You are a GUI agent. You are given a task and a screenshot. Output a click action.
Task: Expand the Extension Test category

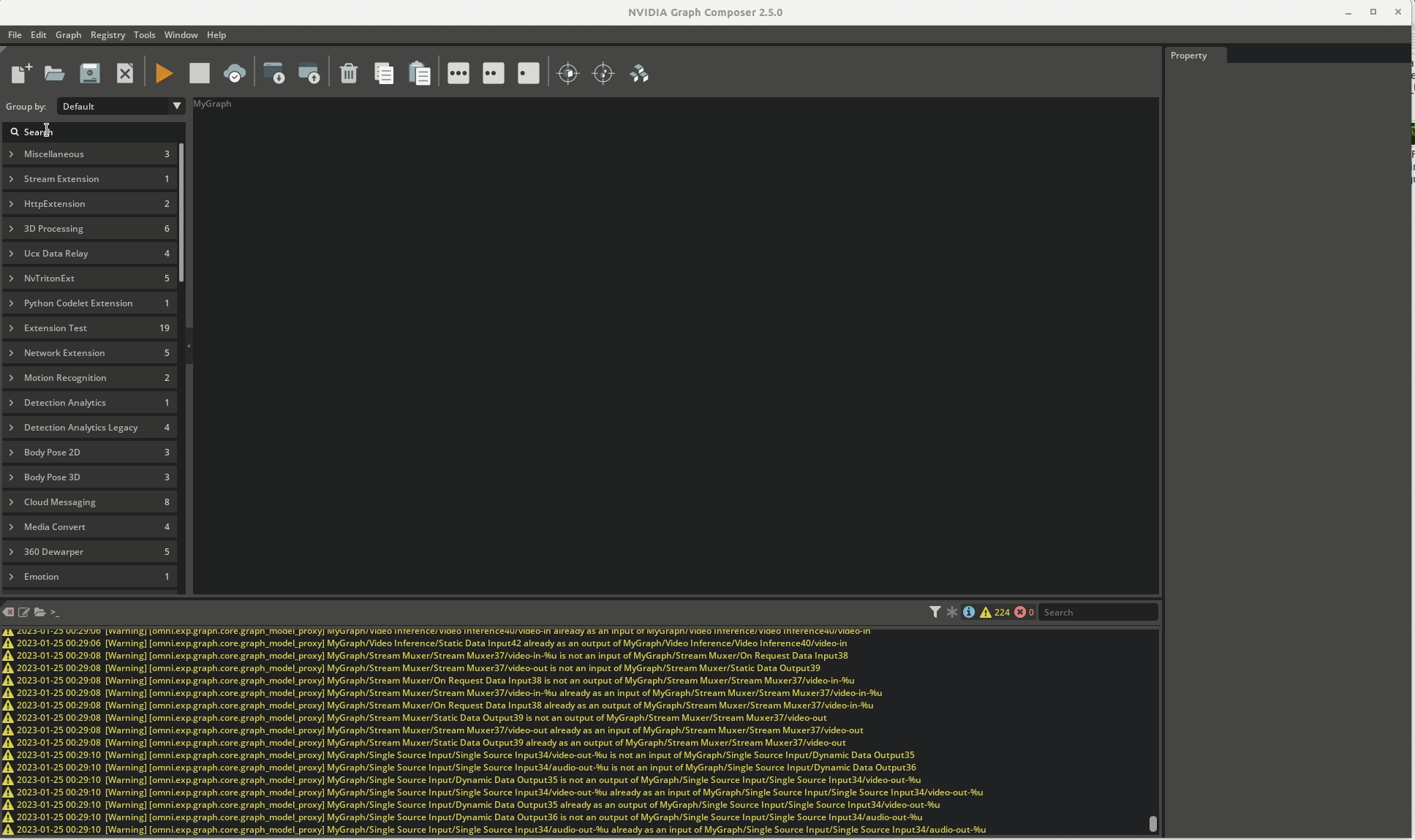point(89,328)
